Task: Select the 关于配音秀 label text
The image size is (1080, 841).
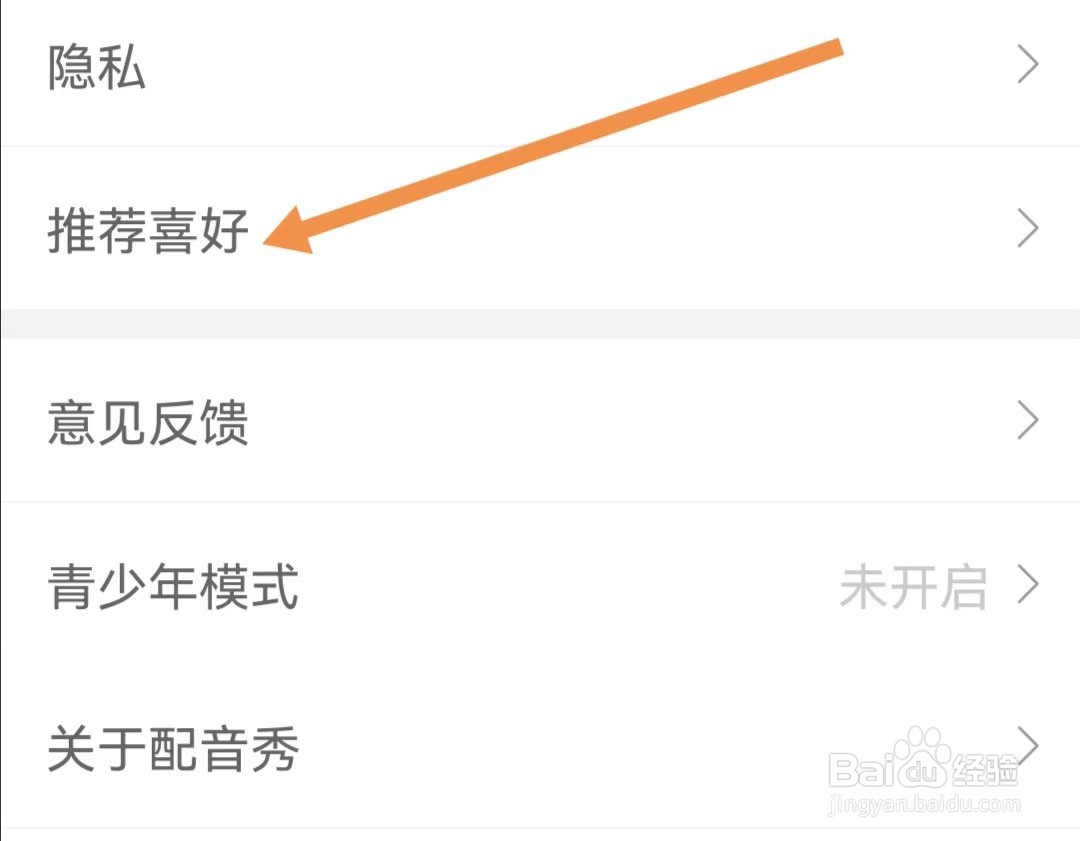Action: point(173,749)
